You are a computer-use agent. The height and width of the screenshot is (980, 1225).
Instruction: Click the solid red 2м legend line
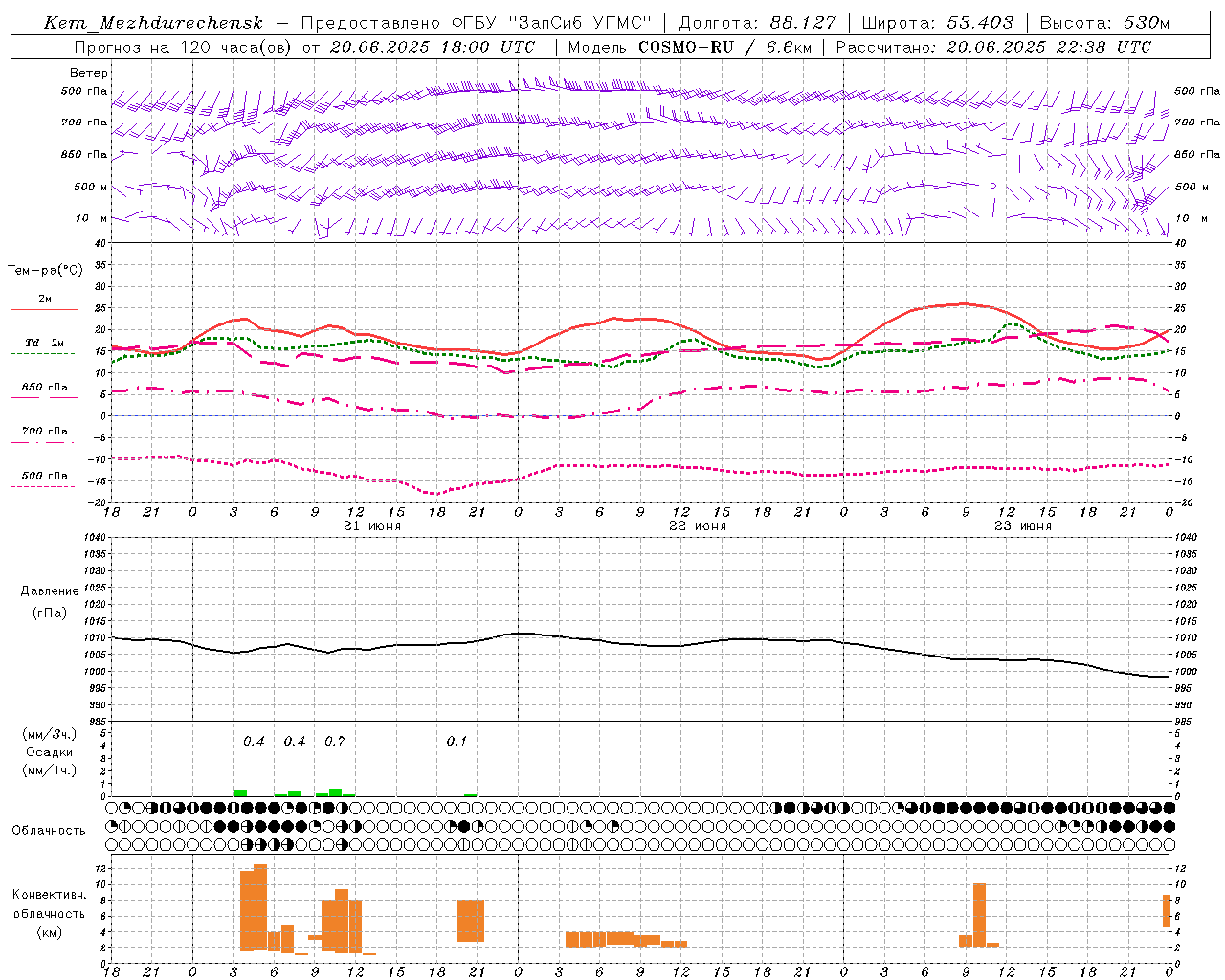[x=44, y=310]
